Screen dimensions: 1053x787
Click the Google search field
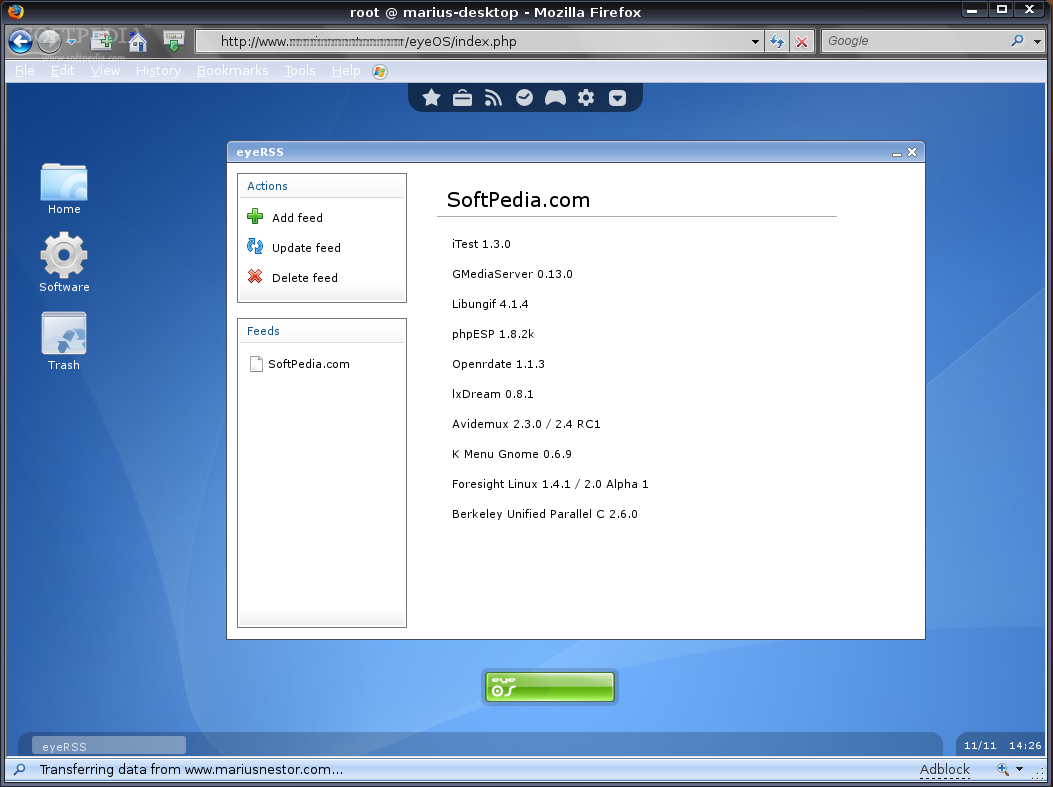(917, 41)
